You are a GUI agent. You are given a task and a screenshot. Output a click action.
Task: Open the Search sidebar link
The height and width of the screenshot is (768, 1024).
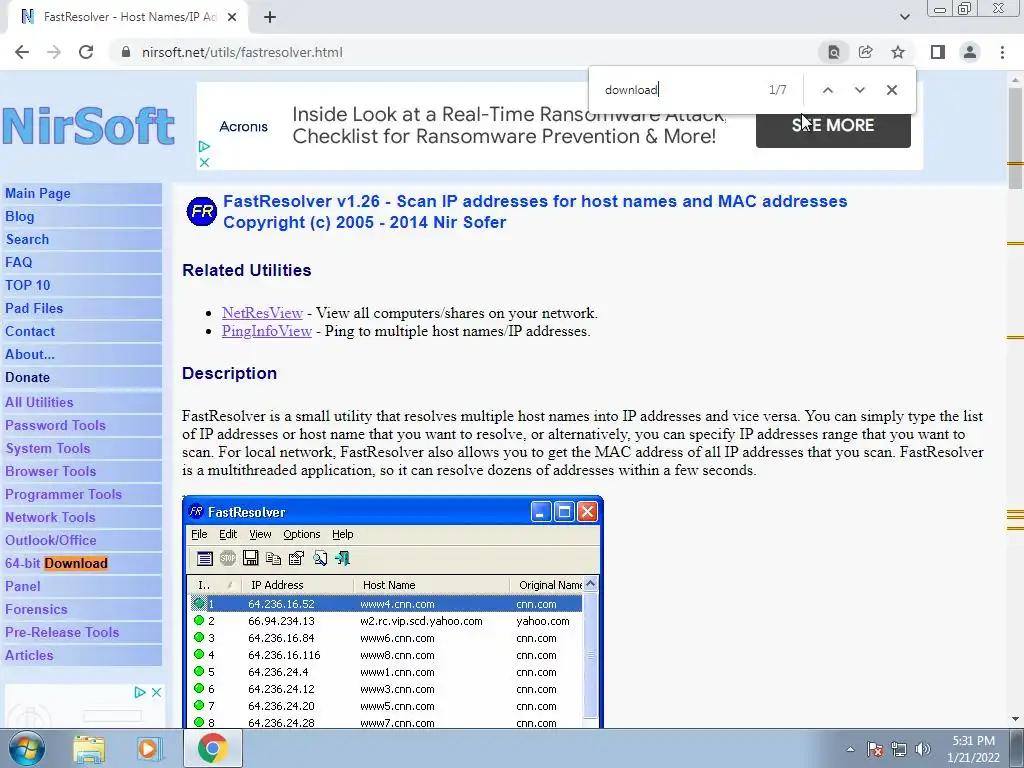27,239
